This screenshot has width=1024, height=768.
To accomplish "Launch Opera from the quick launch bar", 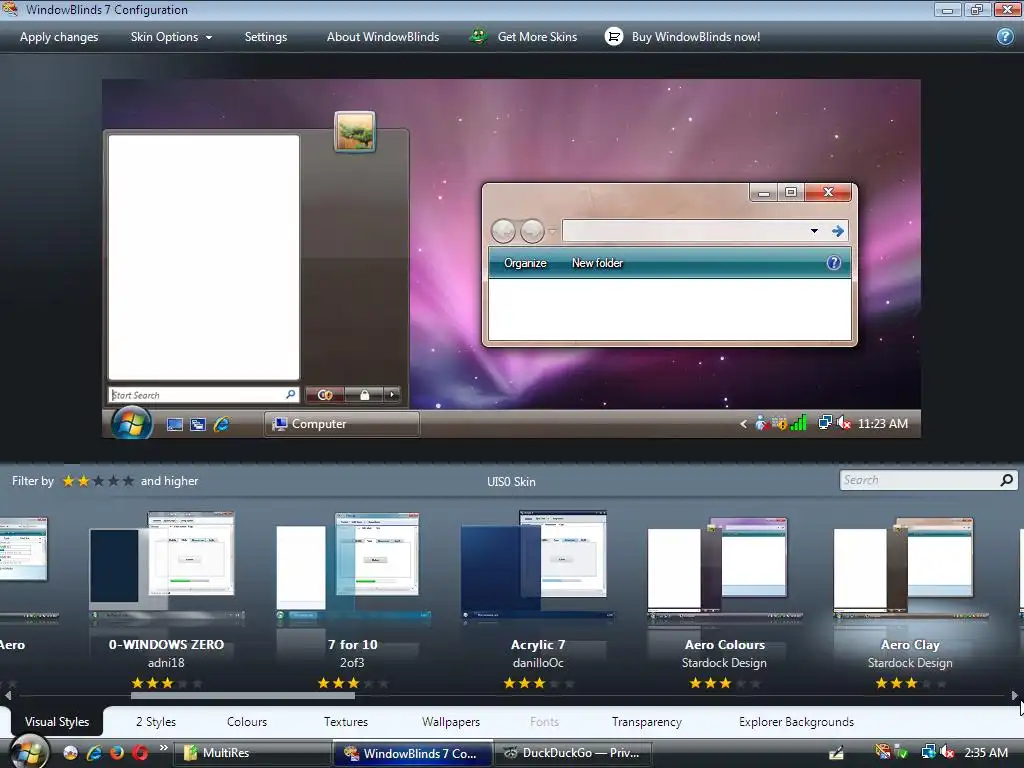I will click(x=140, y=753).
